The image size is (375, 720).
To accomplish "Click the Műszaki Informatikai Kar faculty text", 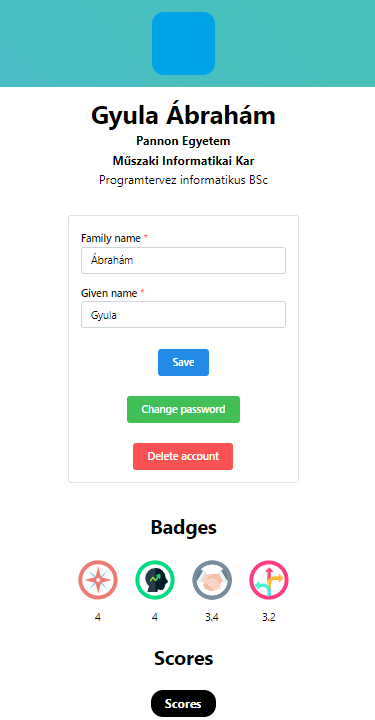I will coord(183,161).
